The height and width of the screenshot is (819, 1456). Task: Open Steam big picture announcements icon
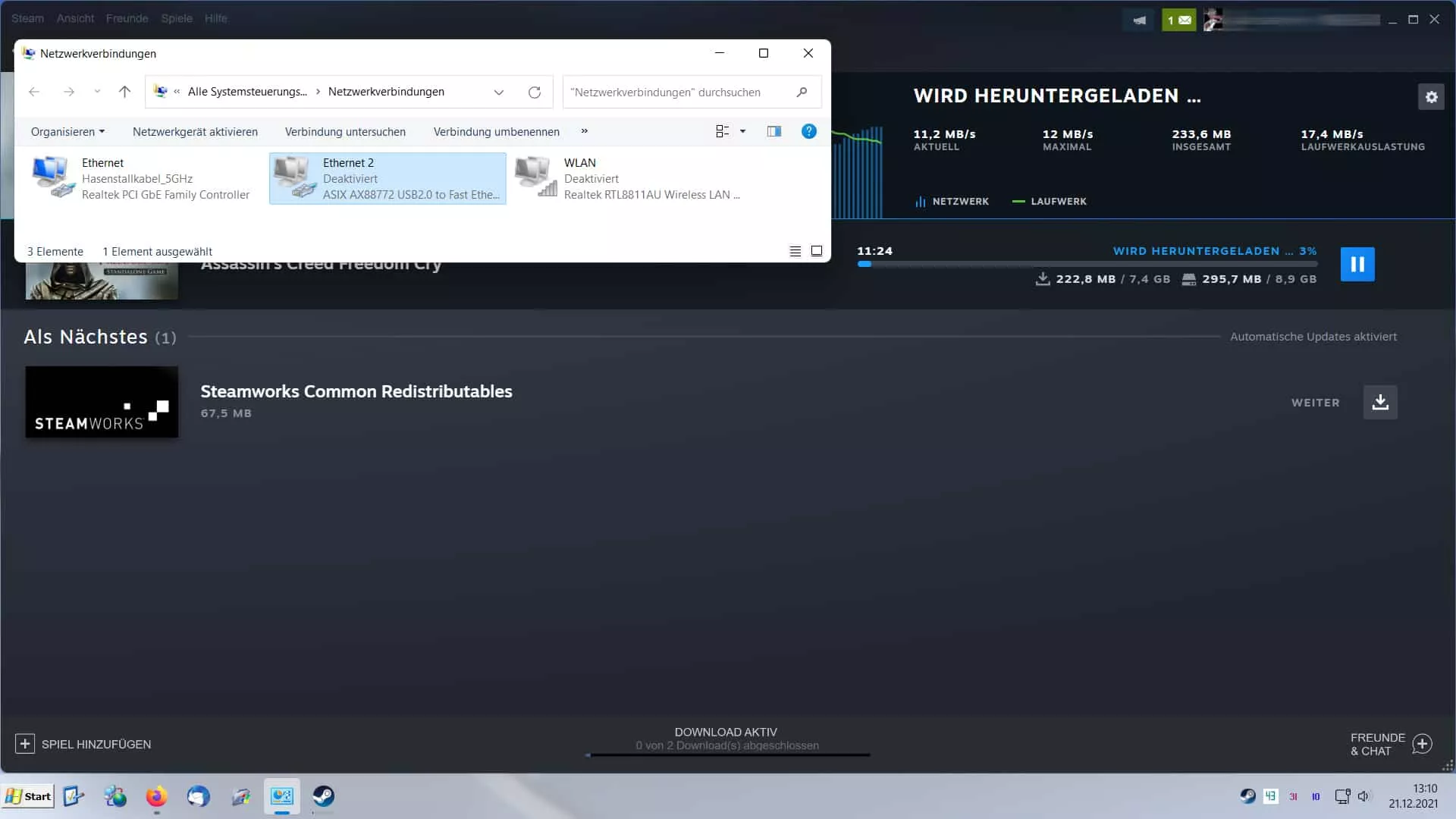pyautogui.click(x=1138, y=20)
